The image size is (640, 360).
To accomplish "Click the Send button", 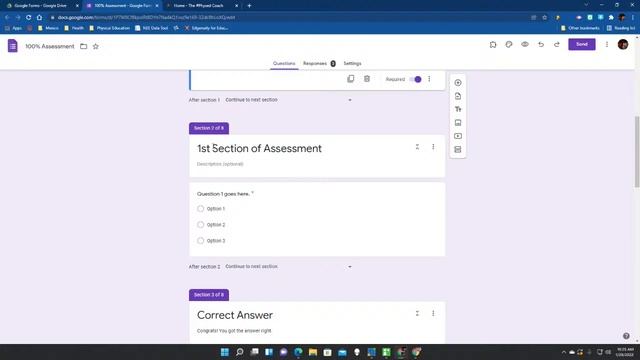I will tap(582, 44).
